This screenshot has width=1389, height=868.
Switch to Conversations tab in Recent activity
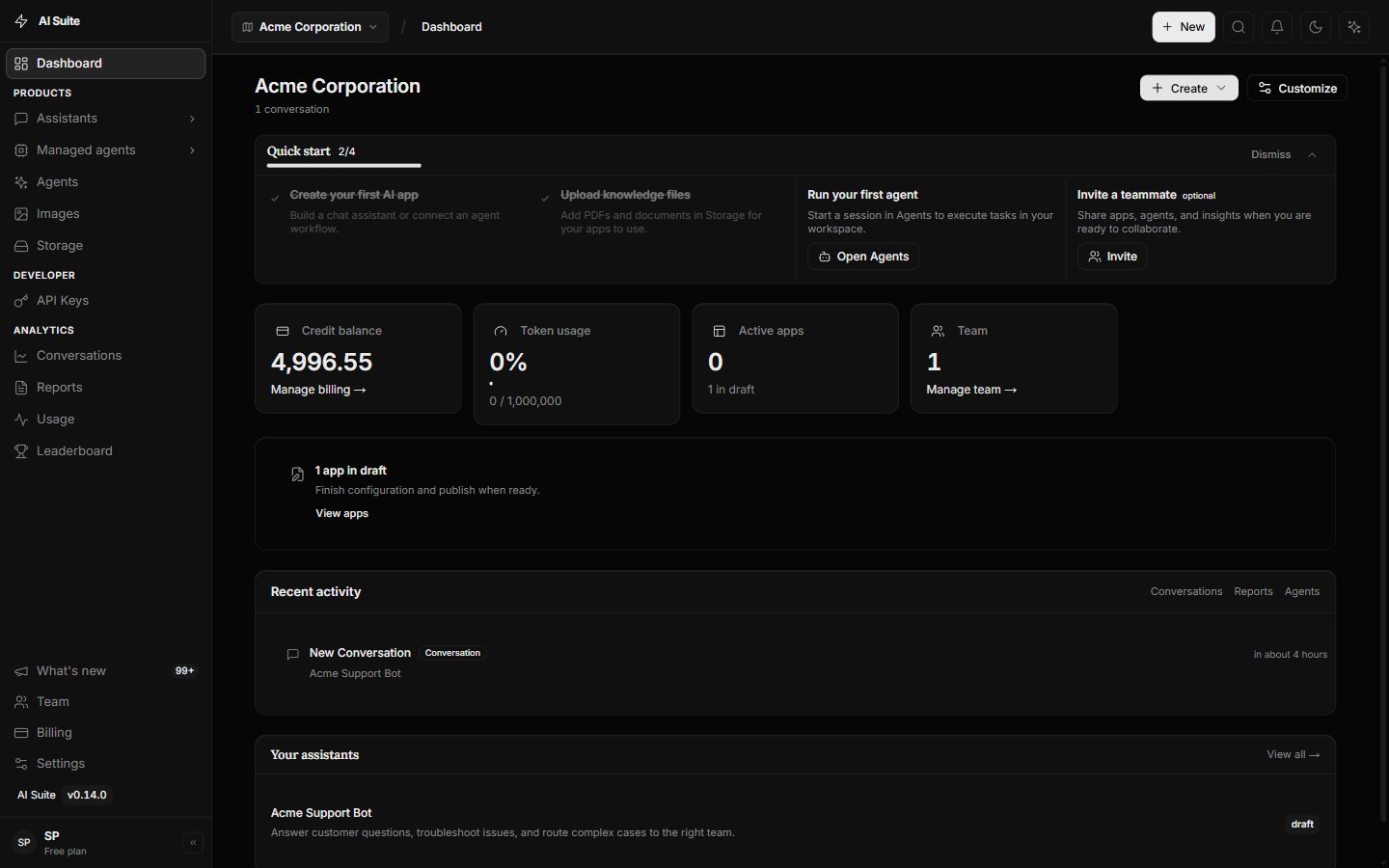click(1185, 591)
